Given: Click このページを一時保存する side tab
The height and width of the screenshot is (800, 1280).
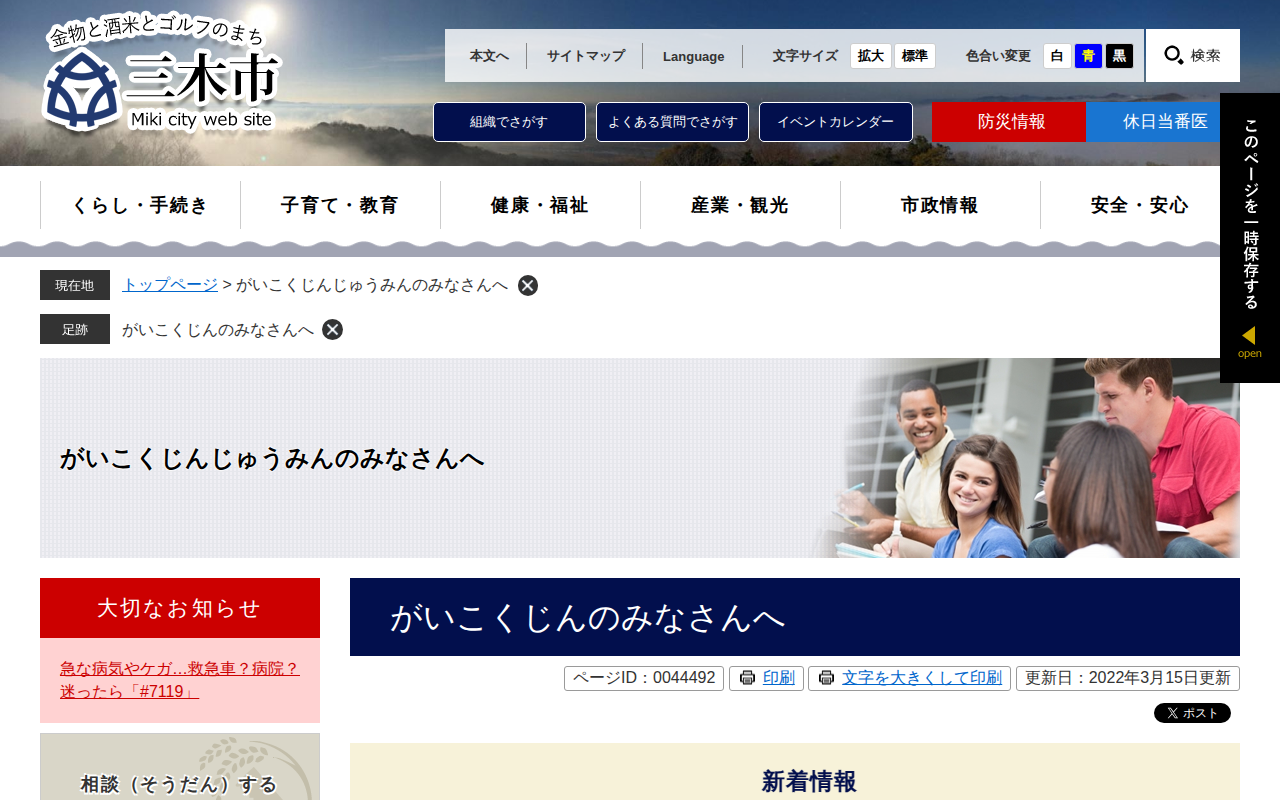Looking at the screenshot, I should click(1250, 238).
